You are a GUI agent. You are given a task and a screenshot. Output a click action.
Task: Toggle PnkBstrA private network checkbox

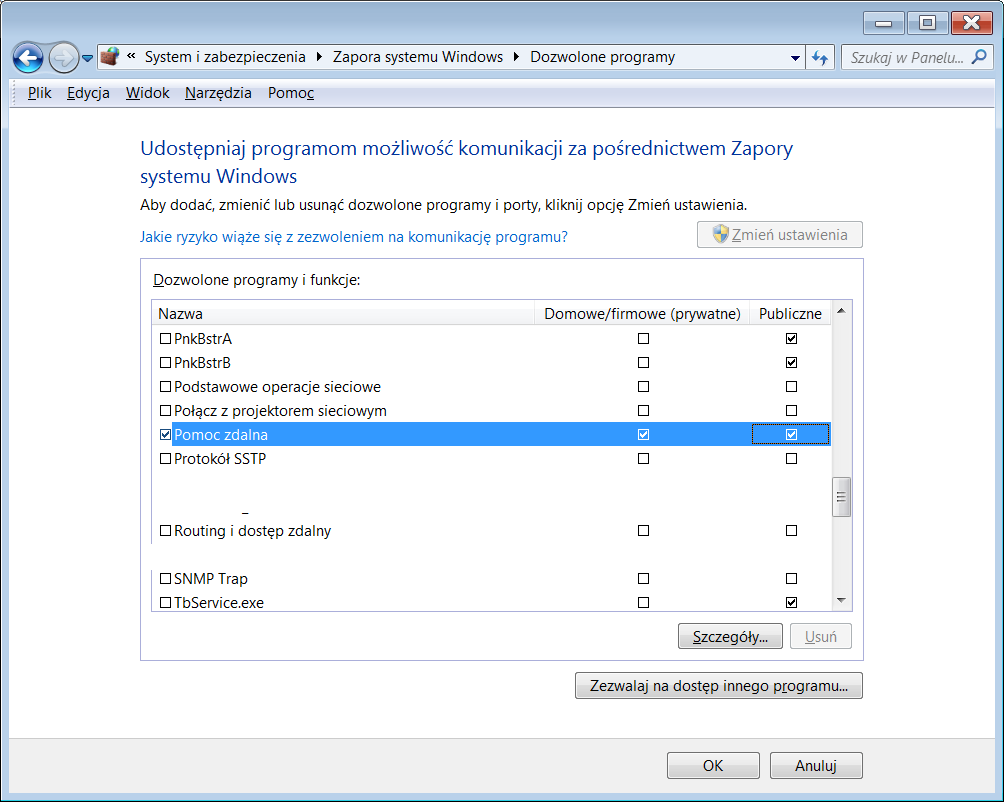point(644,339)
